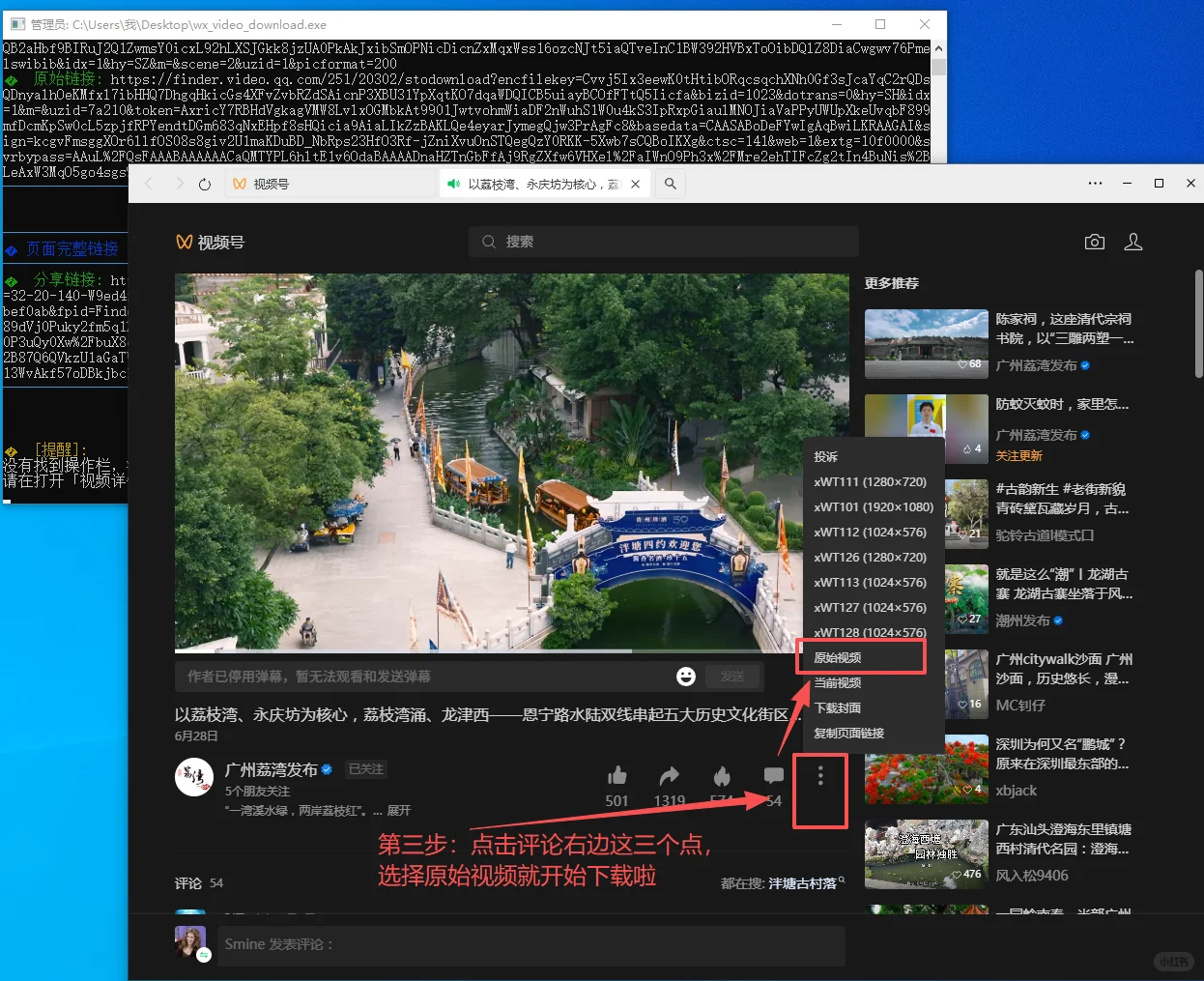Close the 以荔枝湾、永庆坊为核心 tab
Image resolution: width=1204 pixels, height=981 pixels.
coord(635,184)
